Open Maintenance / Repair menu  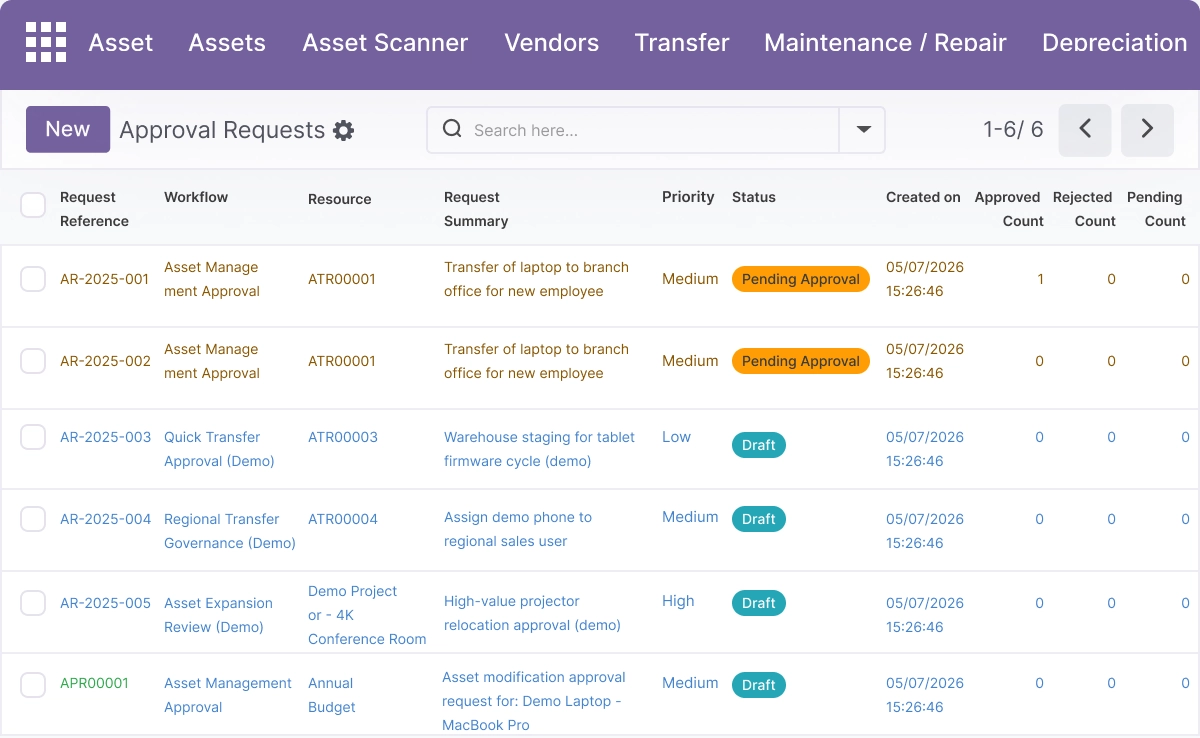click(885, 43)
